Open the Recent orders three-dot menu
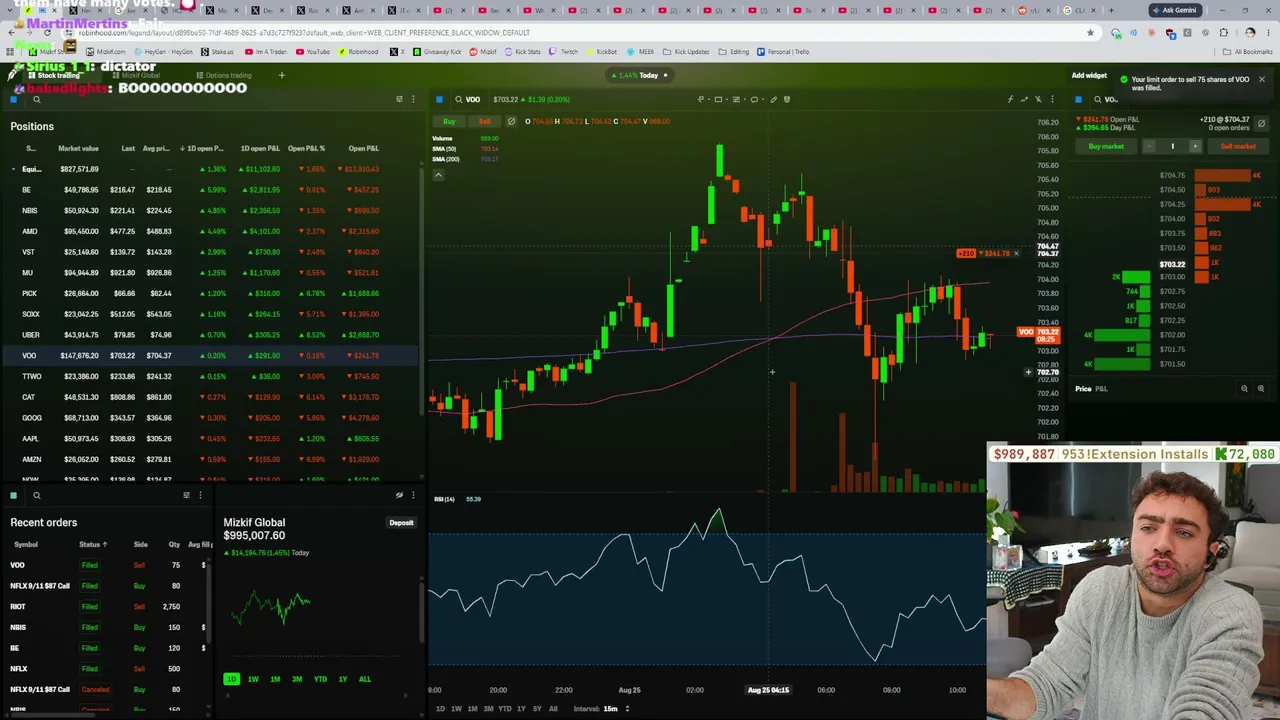This screenshot has height=720, width=1280. tap(200, 495)
